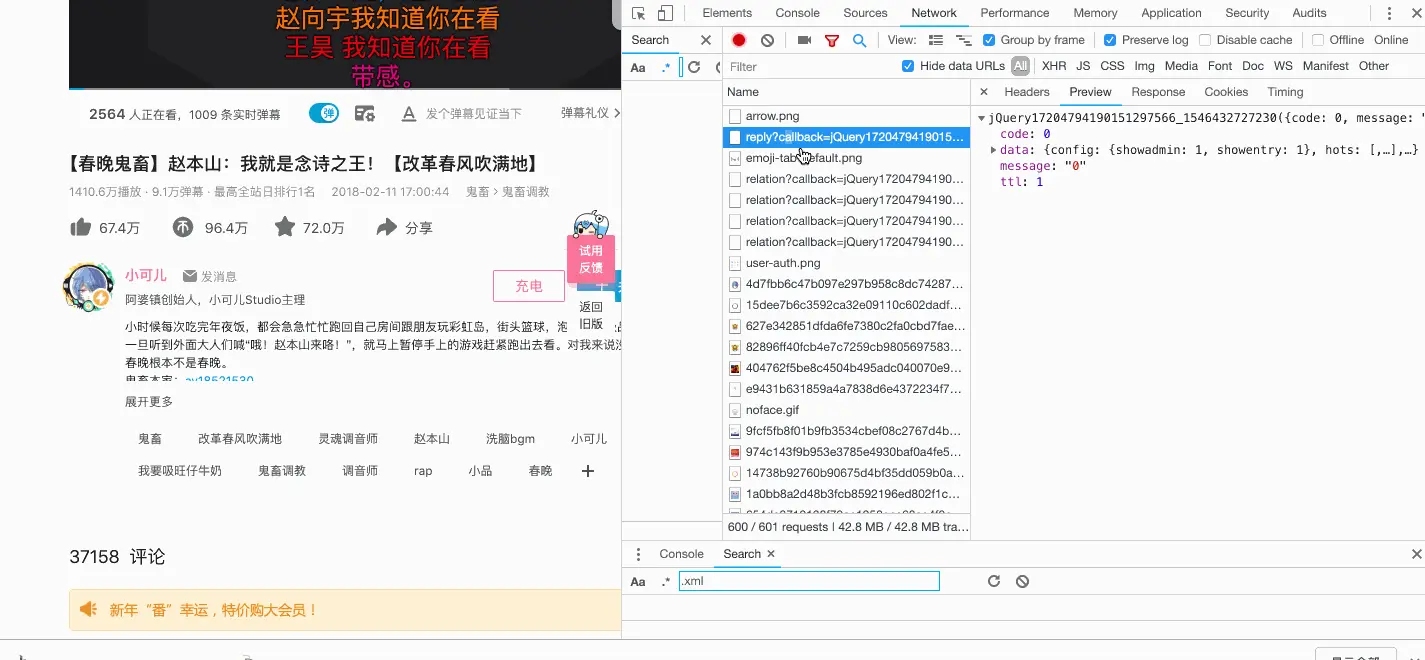1425x660 pixels.
Task: Enable the Offline checkbox
Action: (x=1318, y=40)
